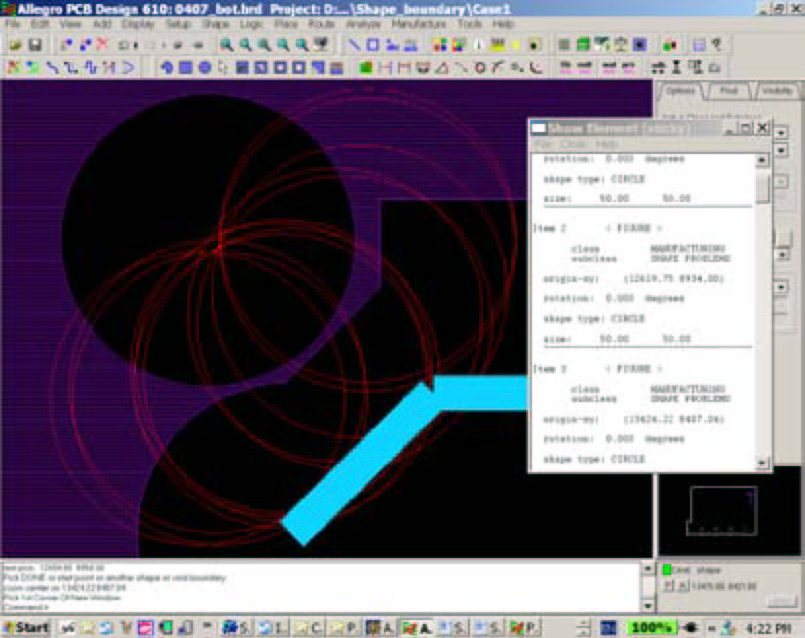Click the first magnifier zoom icon

coord(226,45)
